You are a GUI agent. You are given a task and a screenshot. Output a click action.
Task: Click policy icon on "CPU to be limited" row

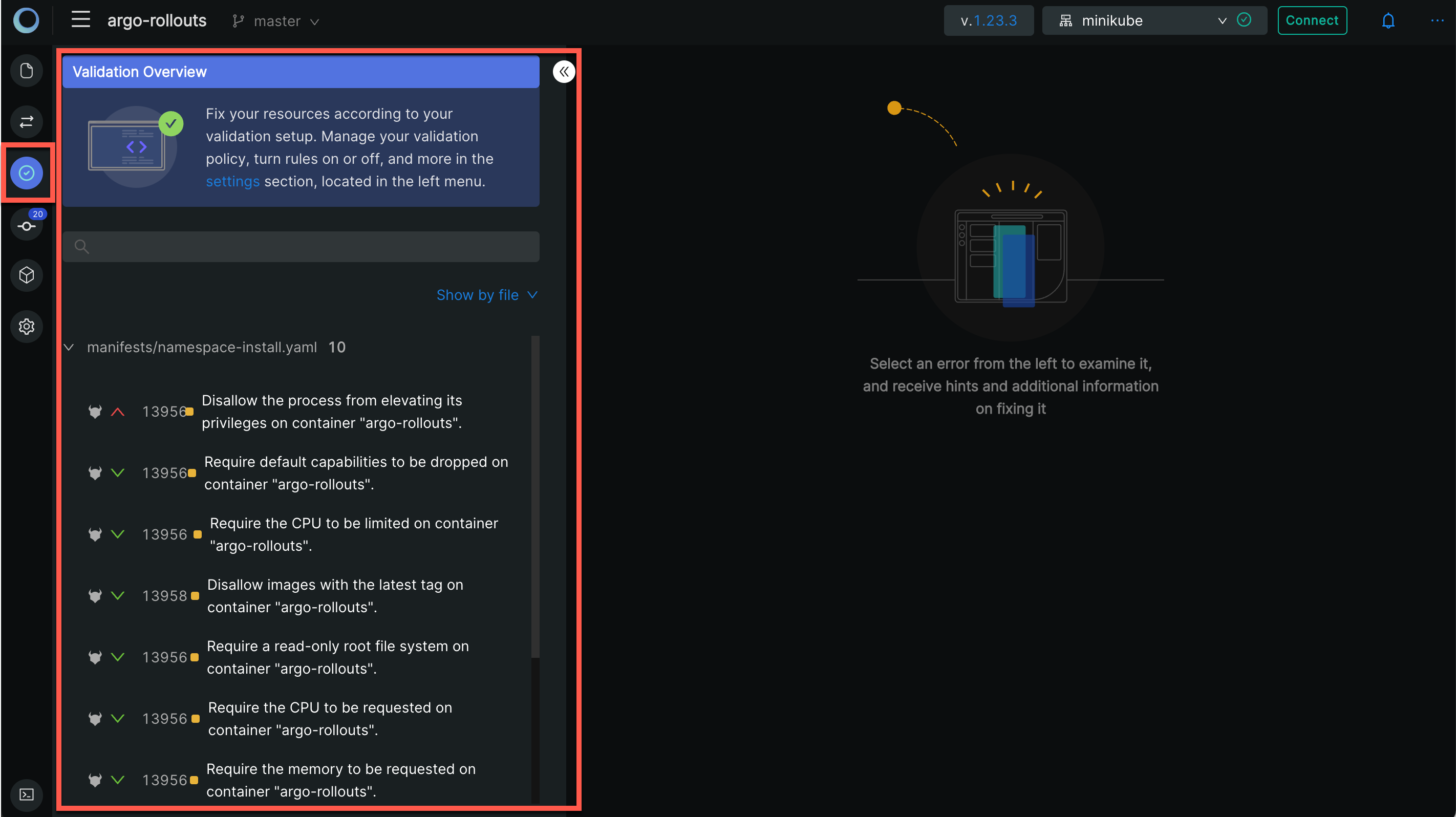pos(95,534)
